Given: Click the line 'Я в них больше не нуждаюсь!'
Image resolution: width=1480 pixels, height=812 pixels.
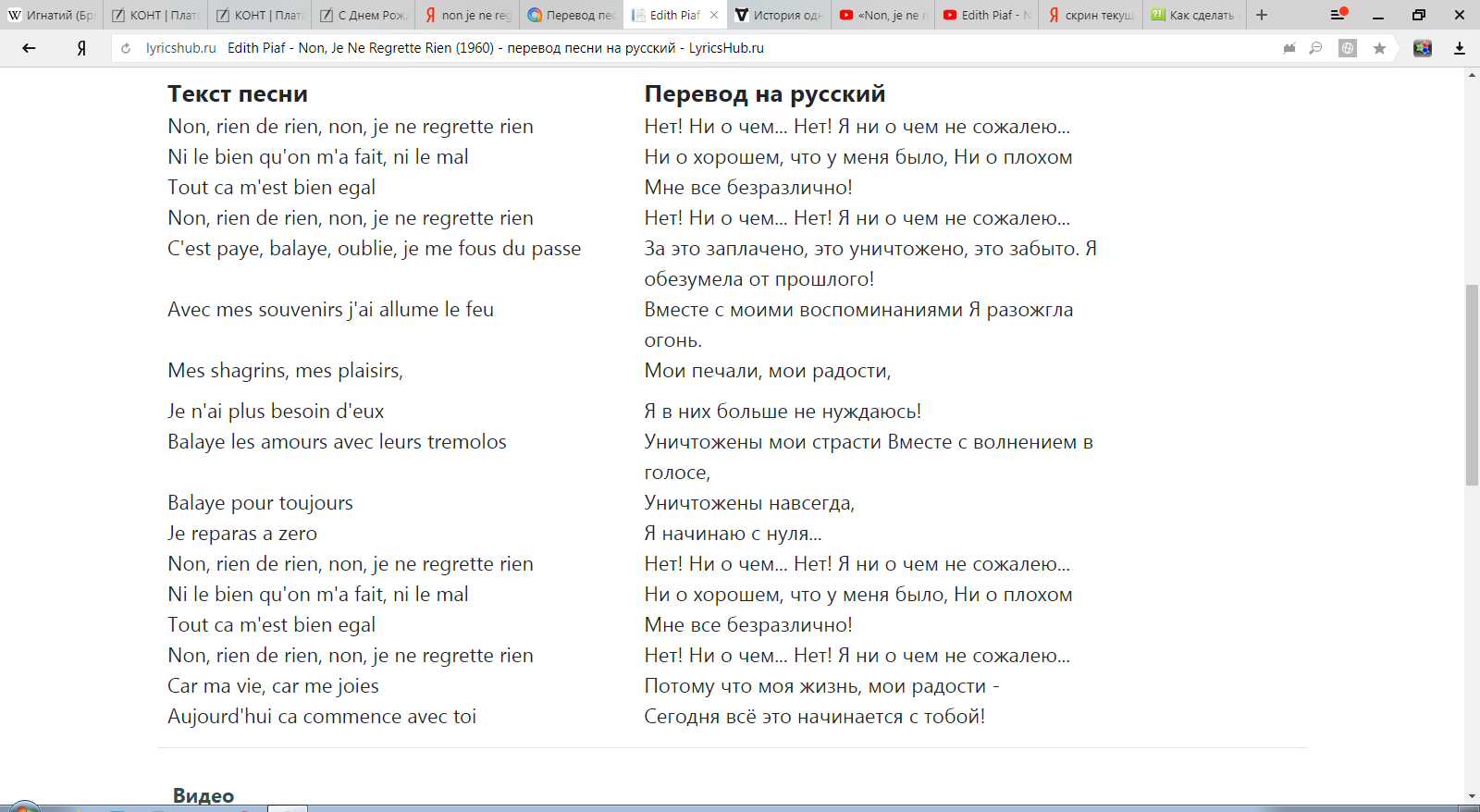Looking at the screenshot, I should [783, 412].
